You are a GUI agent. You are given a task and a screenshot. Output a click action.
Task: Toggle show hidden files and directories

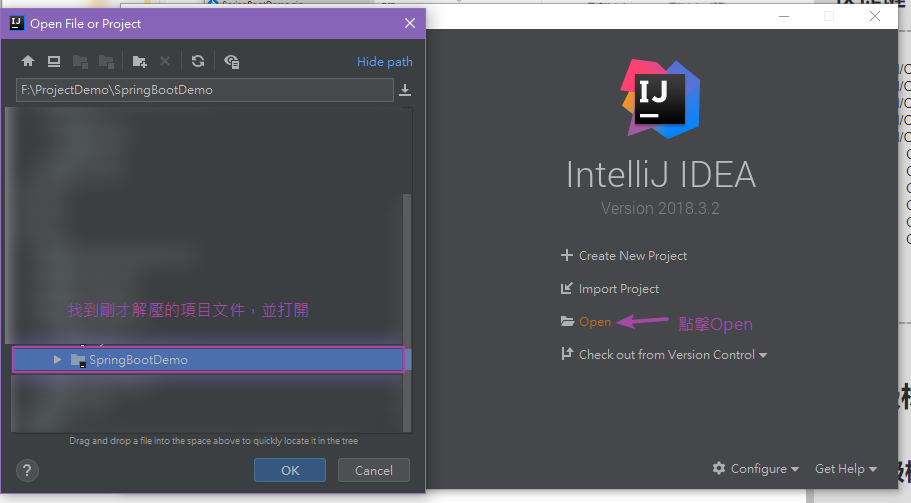pyautogui.click(x=232, y=61)
